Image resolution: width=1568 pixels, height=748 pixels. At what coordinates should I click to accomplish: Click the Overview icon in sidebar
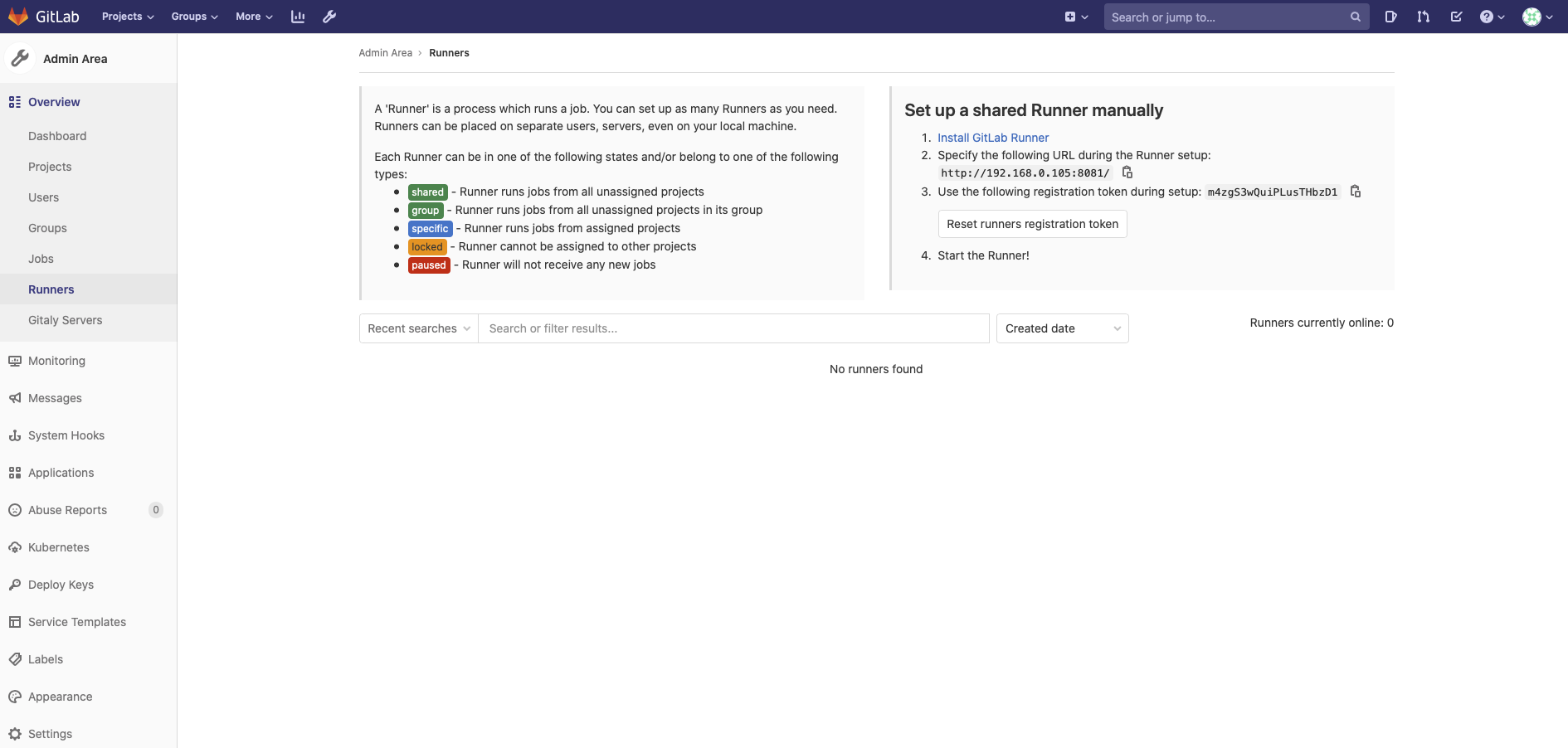pos(15,102)
